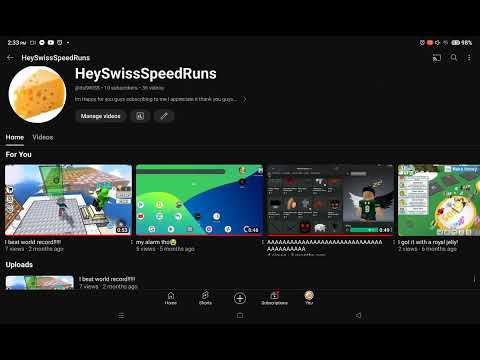Image resolution: width=480 pixels, height=360 pixels.
Task: Open menu for 'I beat world record' card
Action: click(x=132, y=242)
